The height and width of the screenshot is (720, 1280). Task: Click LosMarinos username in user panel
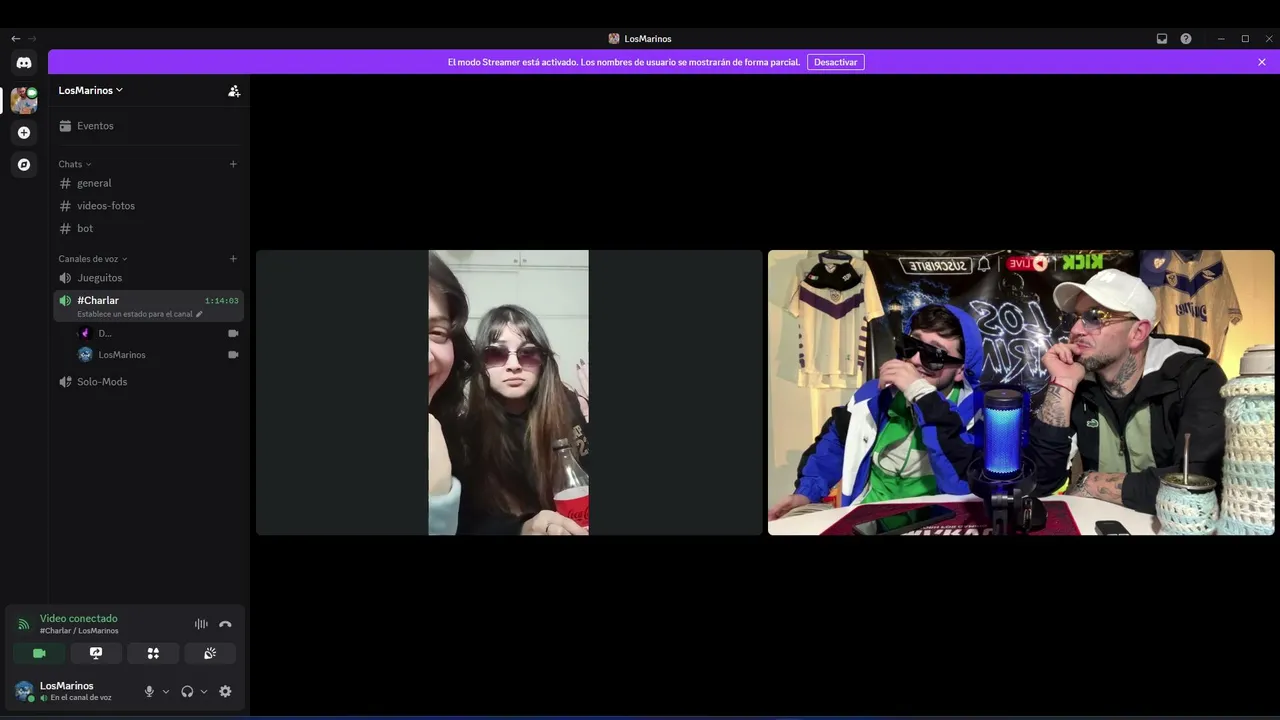coord(67,686)
